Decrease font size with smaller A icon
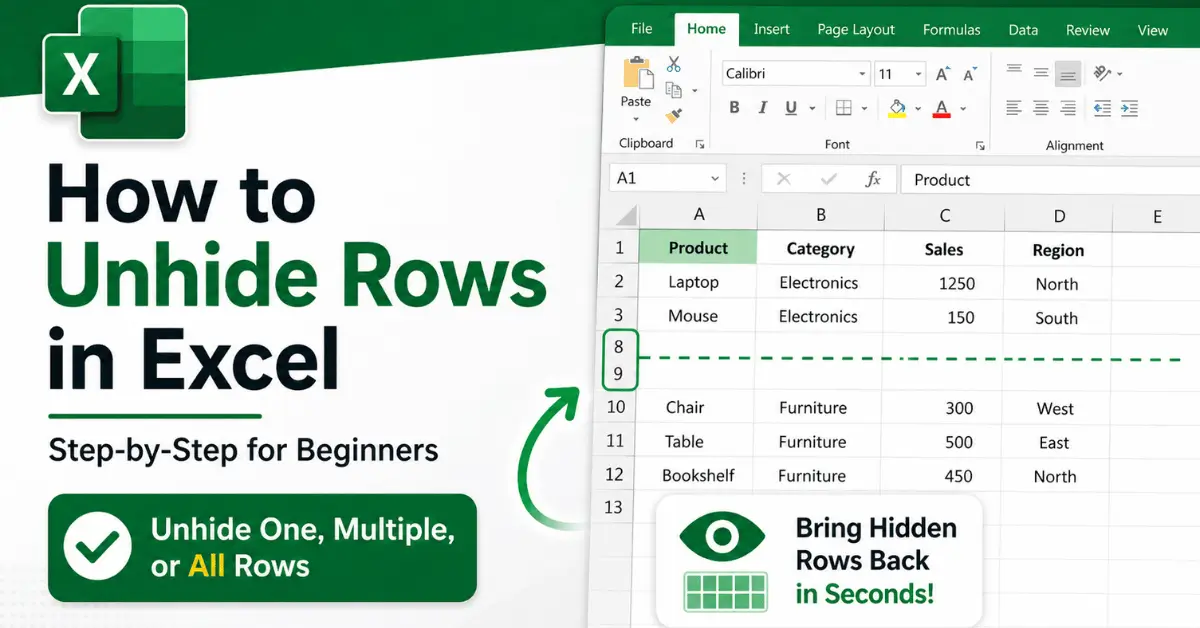This screenshot has width=1200, height=628. point(969,74)
